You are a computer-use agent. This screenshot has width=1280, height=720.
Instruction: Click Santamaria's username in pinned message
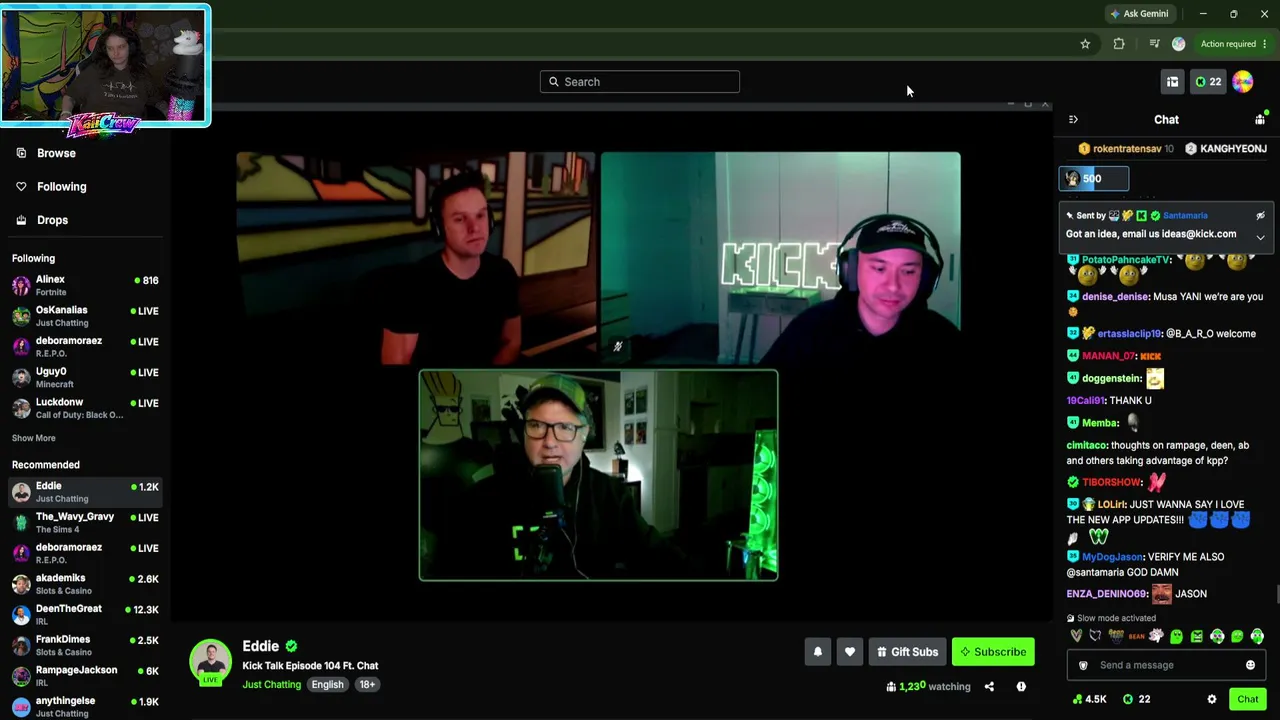click(1185, 216)
